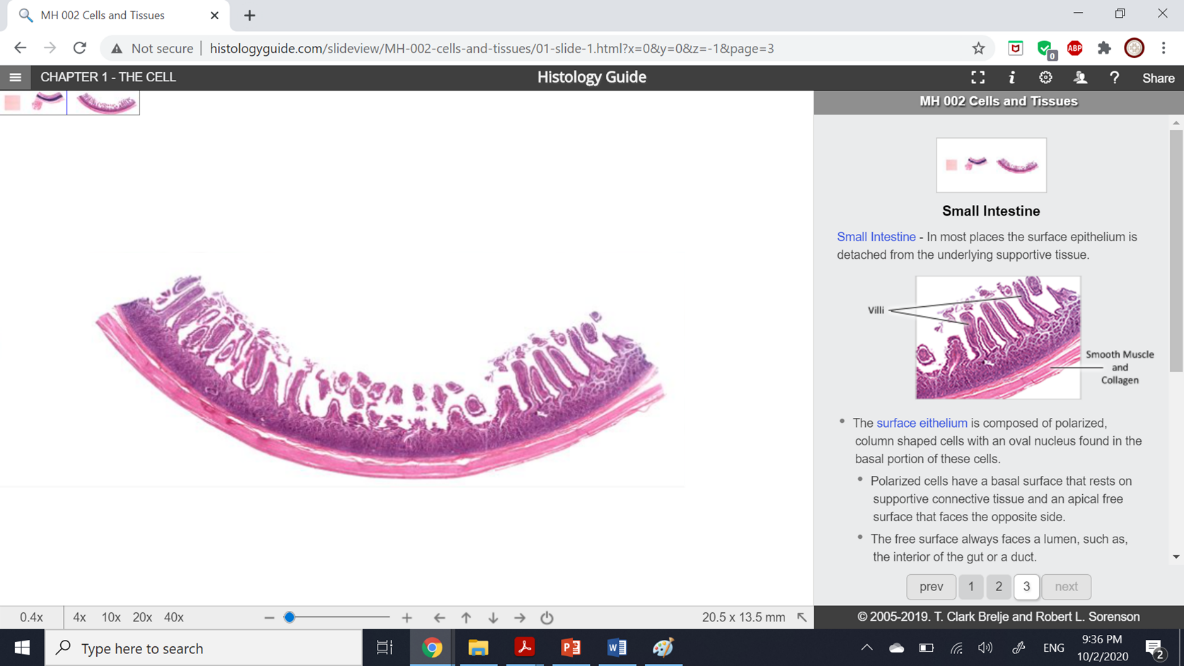Reset the slide view with power icon
Image resolution: width=1184 pixels, height=666 pixels.
(x=547, y=618)
